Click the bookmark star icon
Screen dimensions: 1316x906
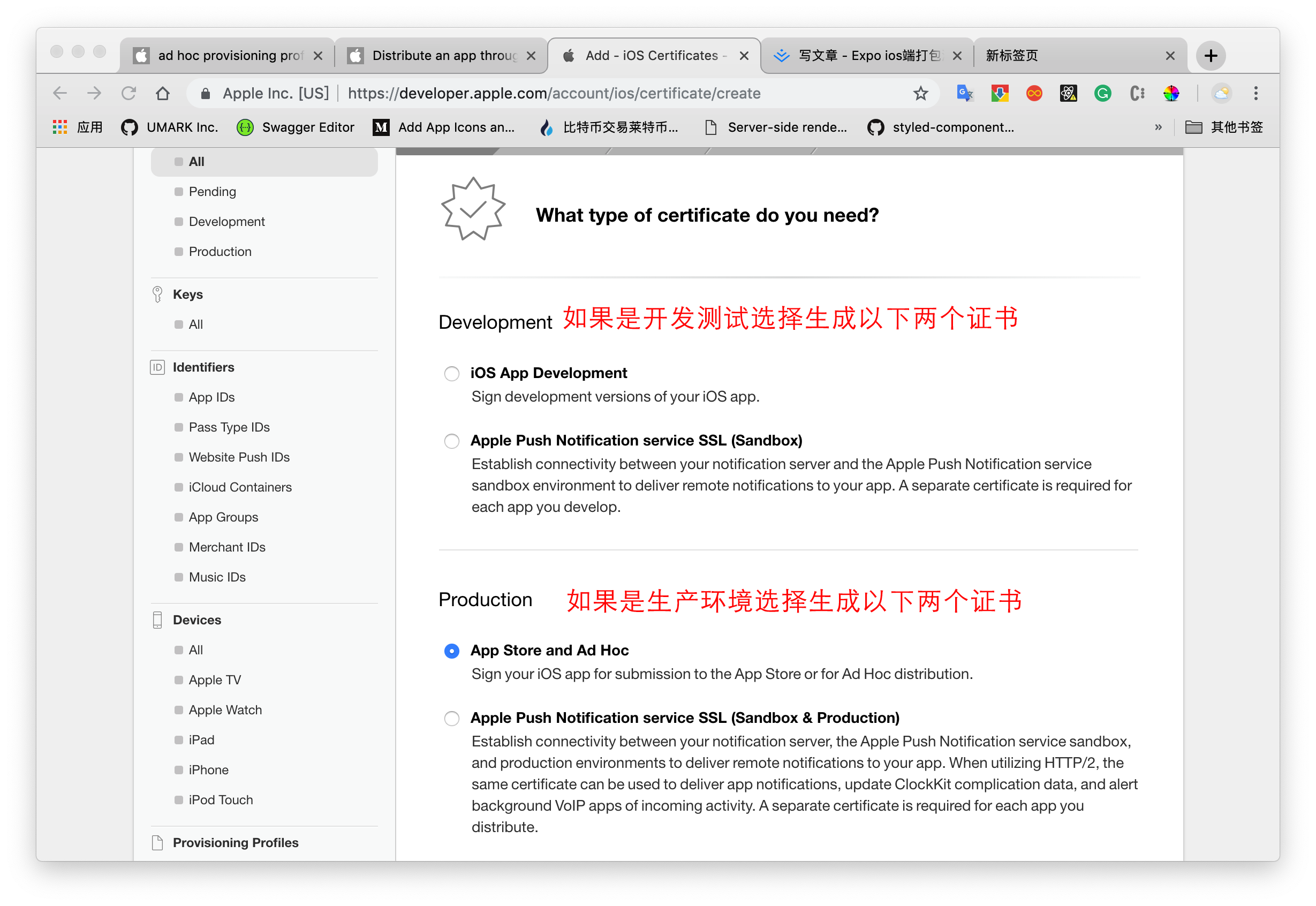tap(920, 93)
